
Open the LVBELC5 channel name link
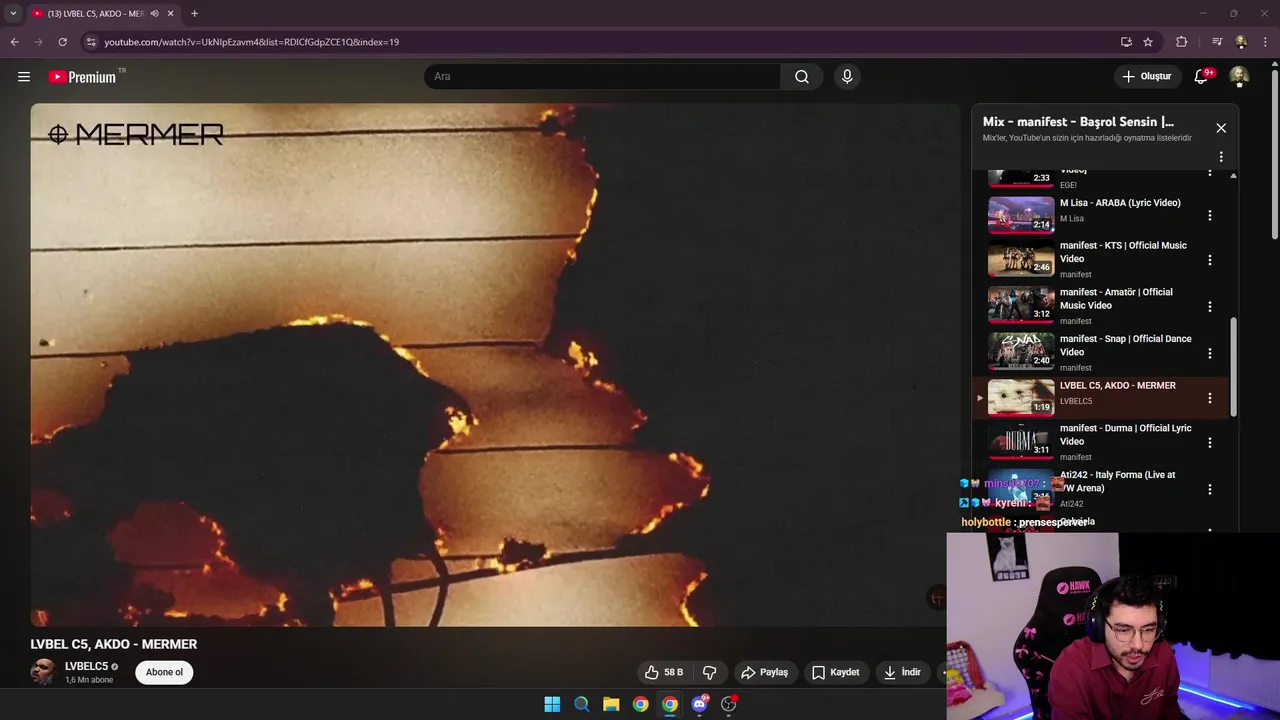[86, 666]
